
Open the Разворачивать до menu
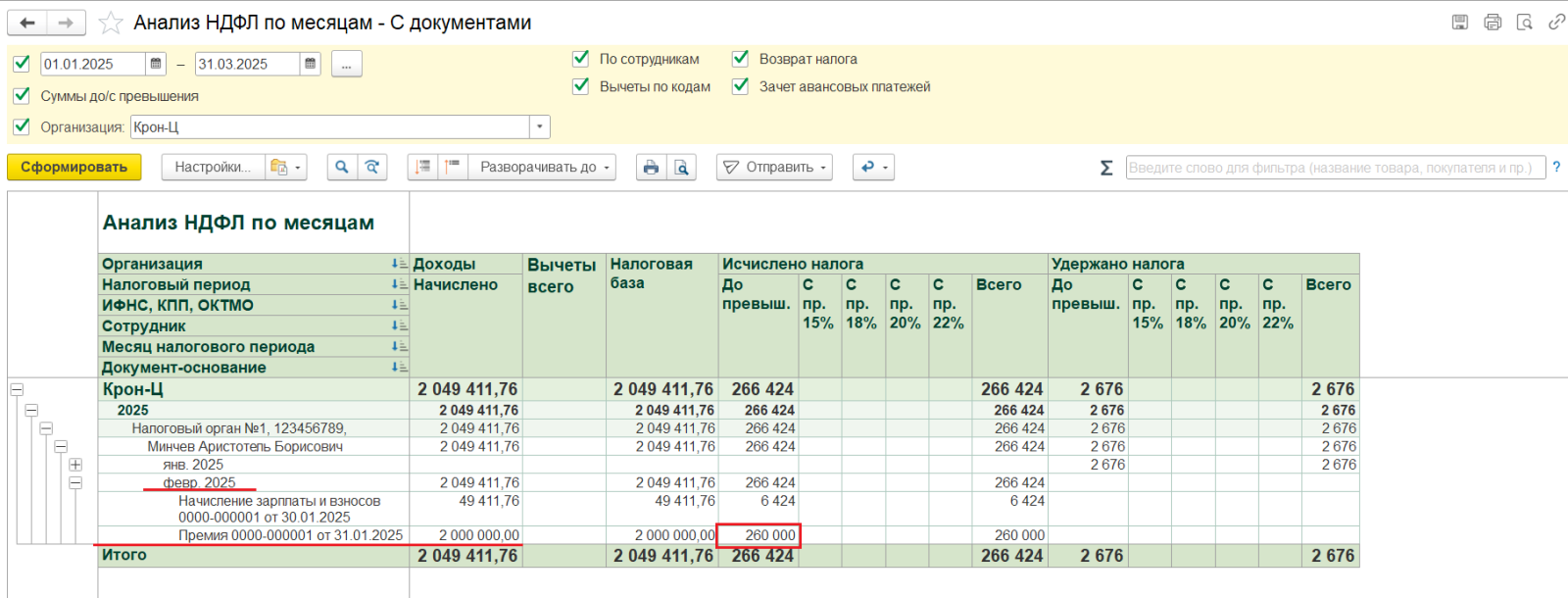point(542,168)
